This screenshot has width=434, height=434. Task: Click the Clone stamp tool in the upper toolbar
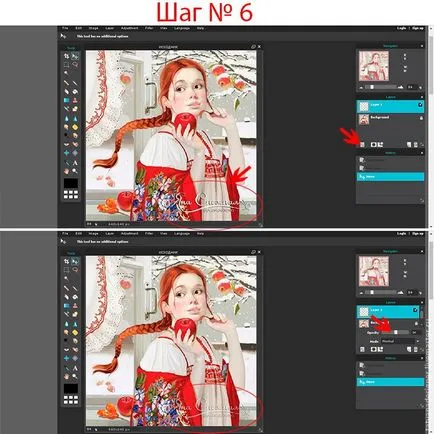75,100
